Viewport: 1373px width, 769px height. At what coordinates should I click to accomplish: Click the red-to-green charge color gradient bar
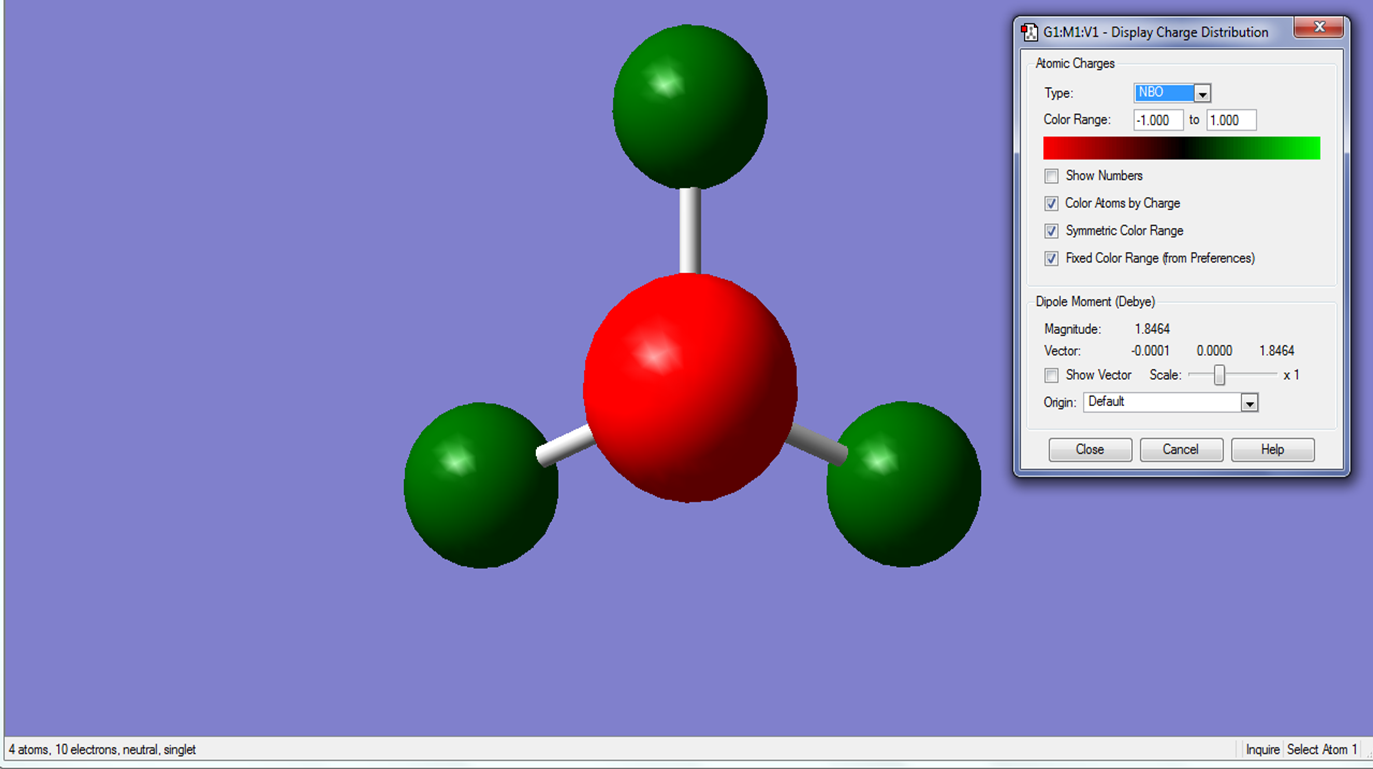click(1181, 148)
